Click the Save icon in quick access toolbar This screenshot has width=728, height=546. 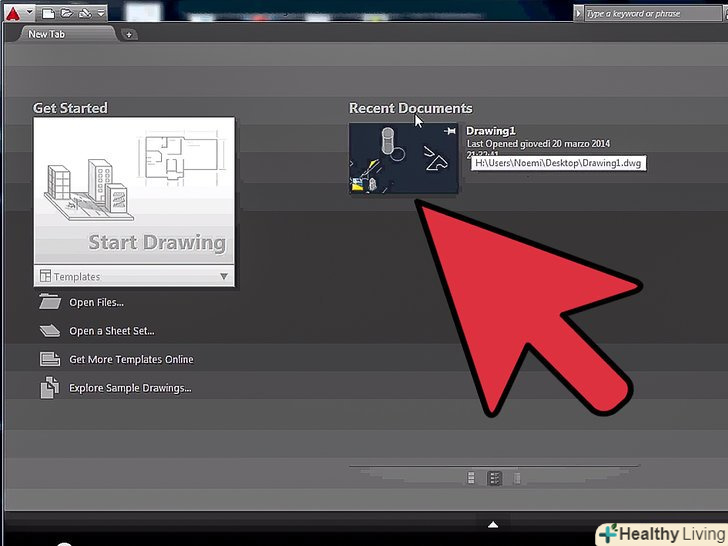pos(85,13)
